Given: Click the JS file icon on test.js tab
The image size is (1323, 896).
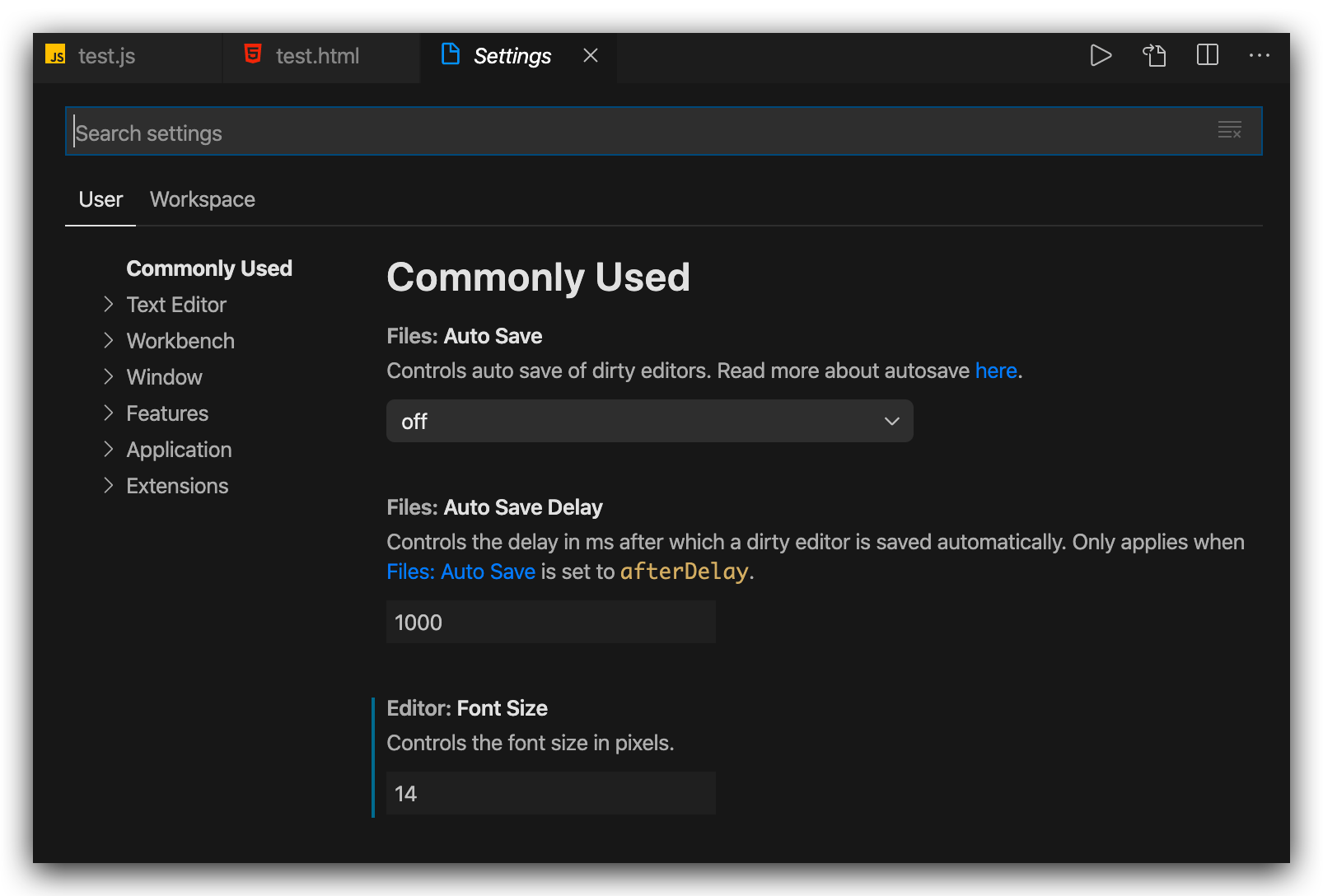Looking at the screenshot, I should click(x=56, y=55).
